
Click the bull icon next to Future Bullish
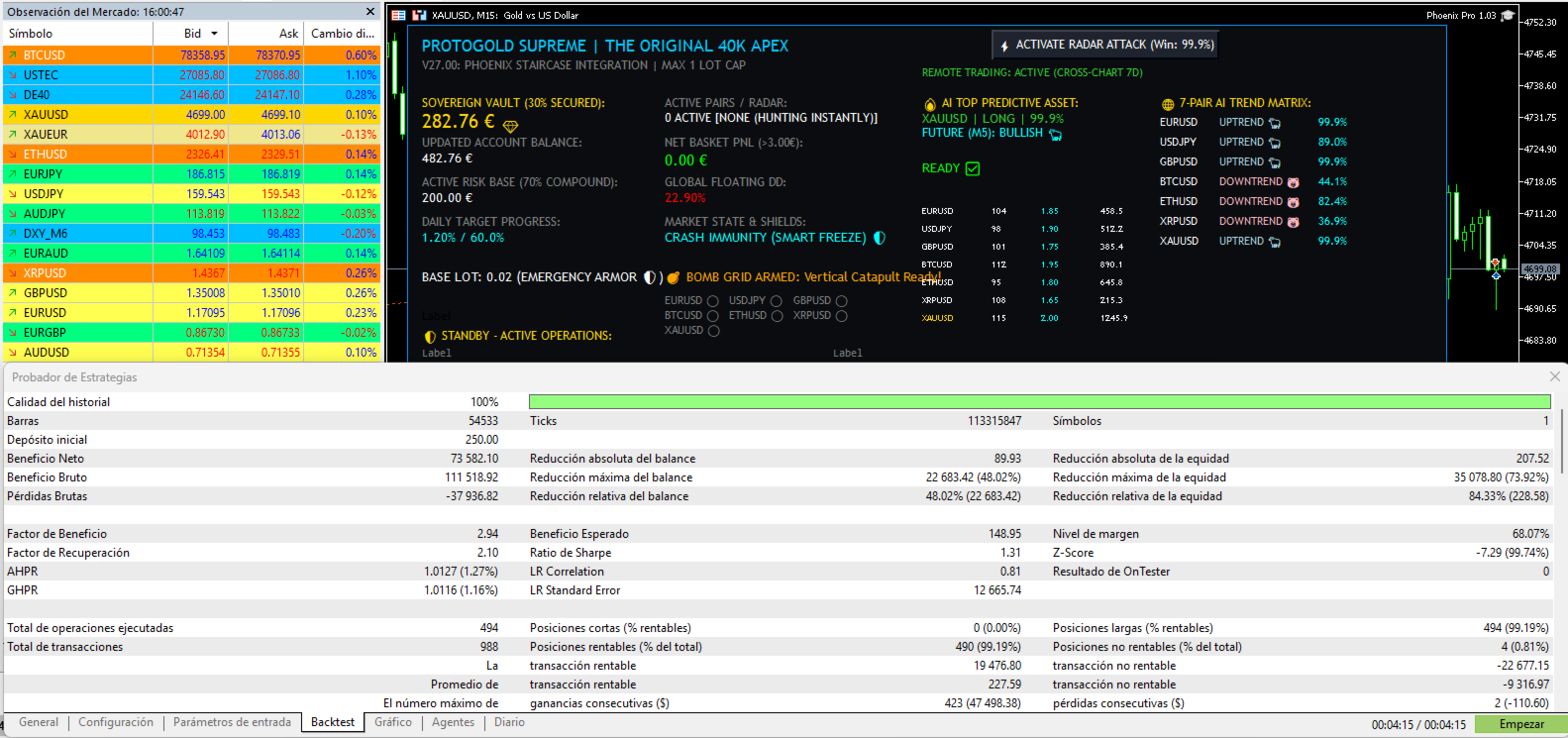coord(1056,134)
